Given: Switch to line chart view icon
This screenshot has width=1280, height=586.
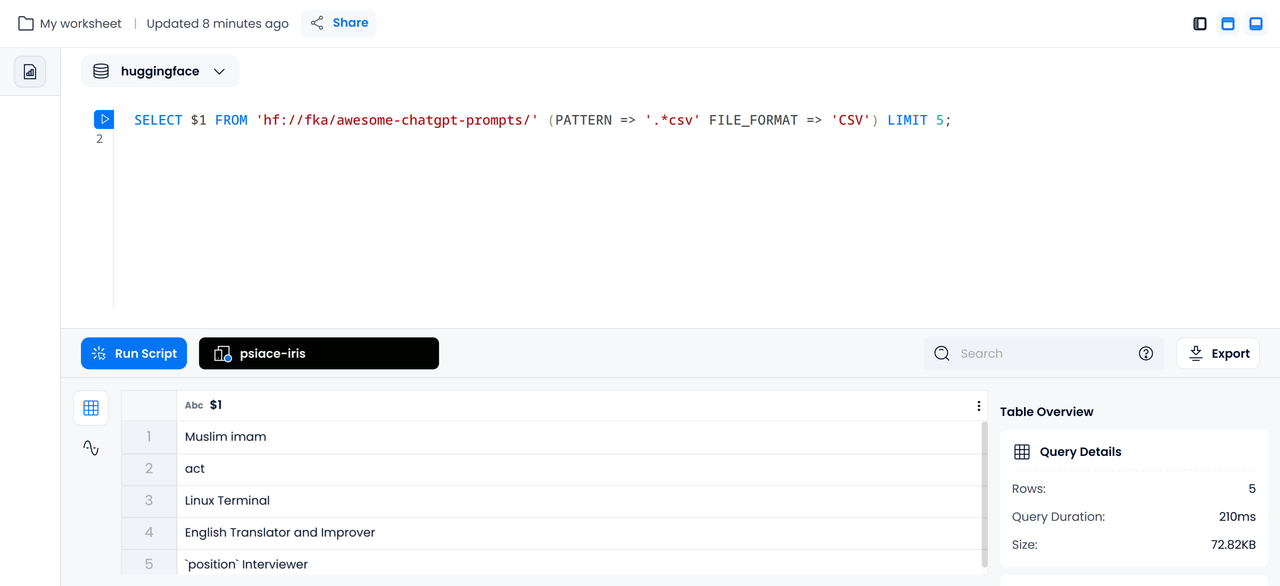Looking at the screenshot, I should (91, 448).
